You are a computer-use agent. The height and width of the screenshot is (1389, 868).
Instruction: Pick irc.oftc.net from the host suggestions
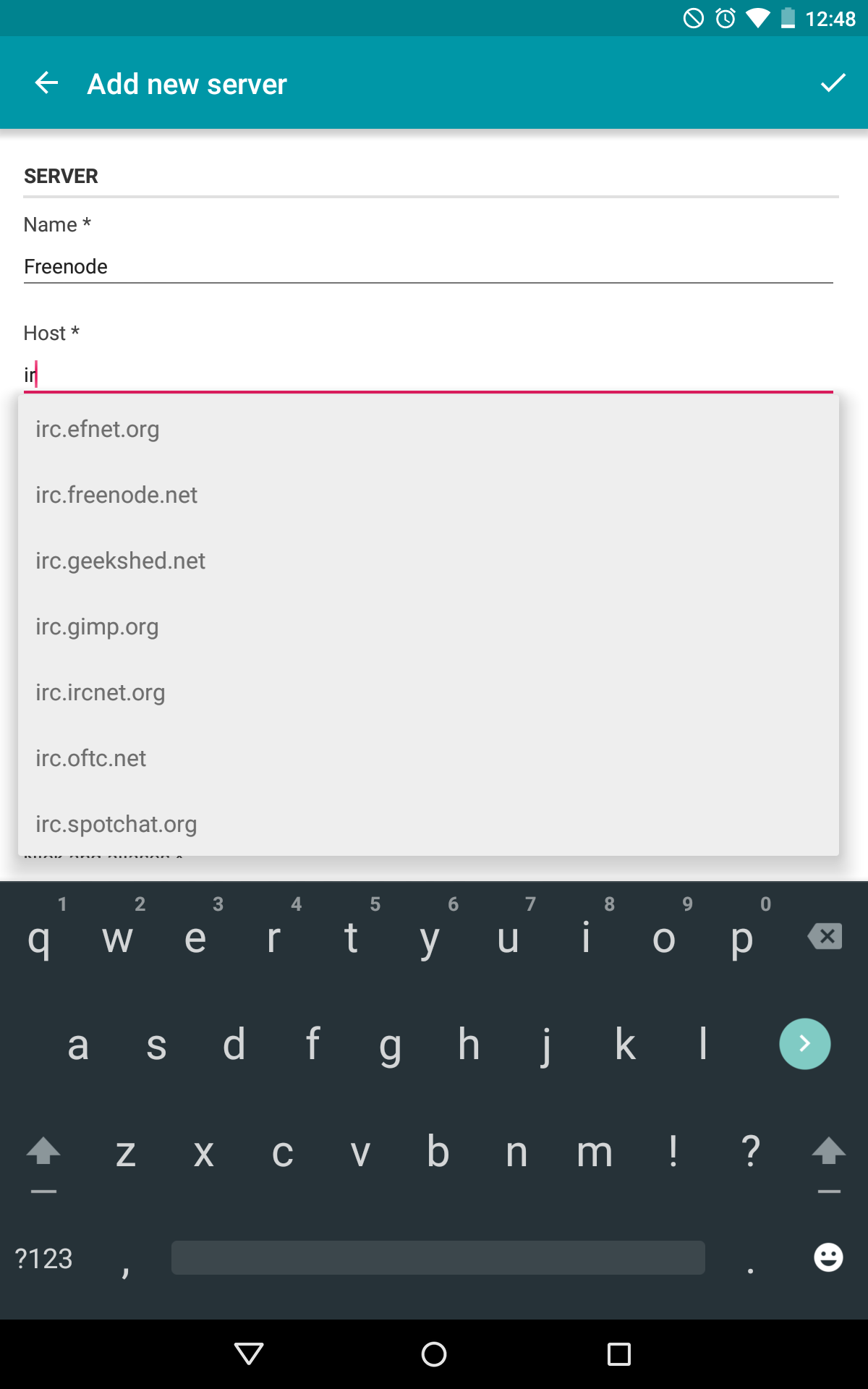[428, 758]
